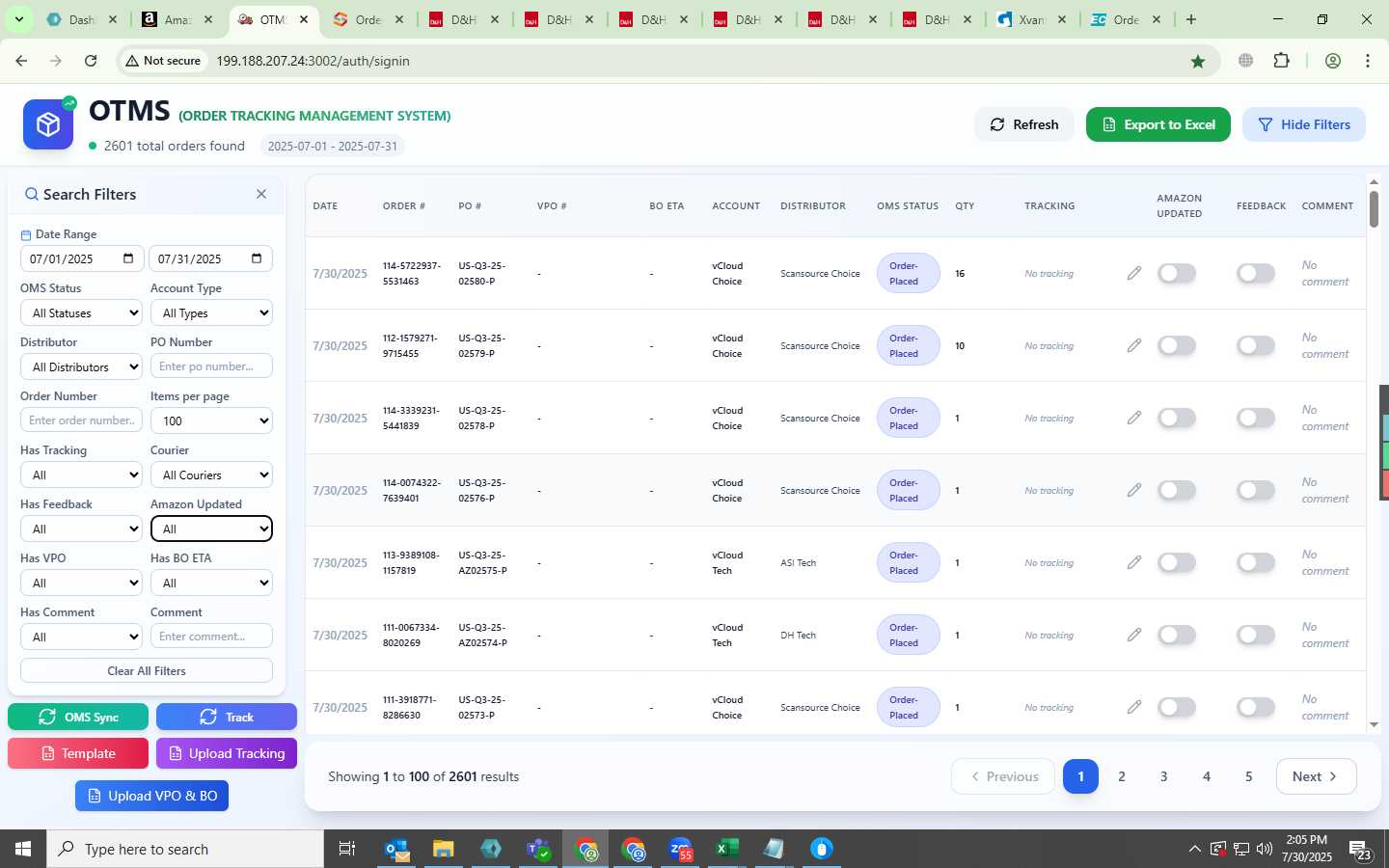1389x868 pixels.
Task: Switch to the Dashboard browser tab
Action: tap(83, 19)
